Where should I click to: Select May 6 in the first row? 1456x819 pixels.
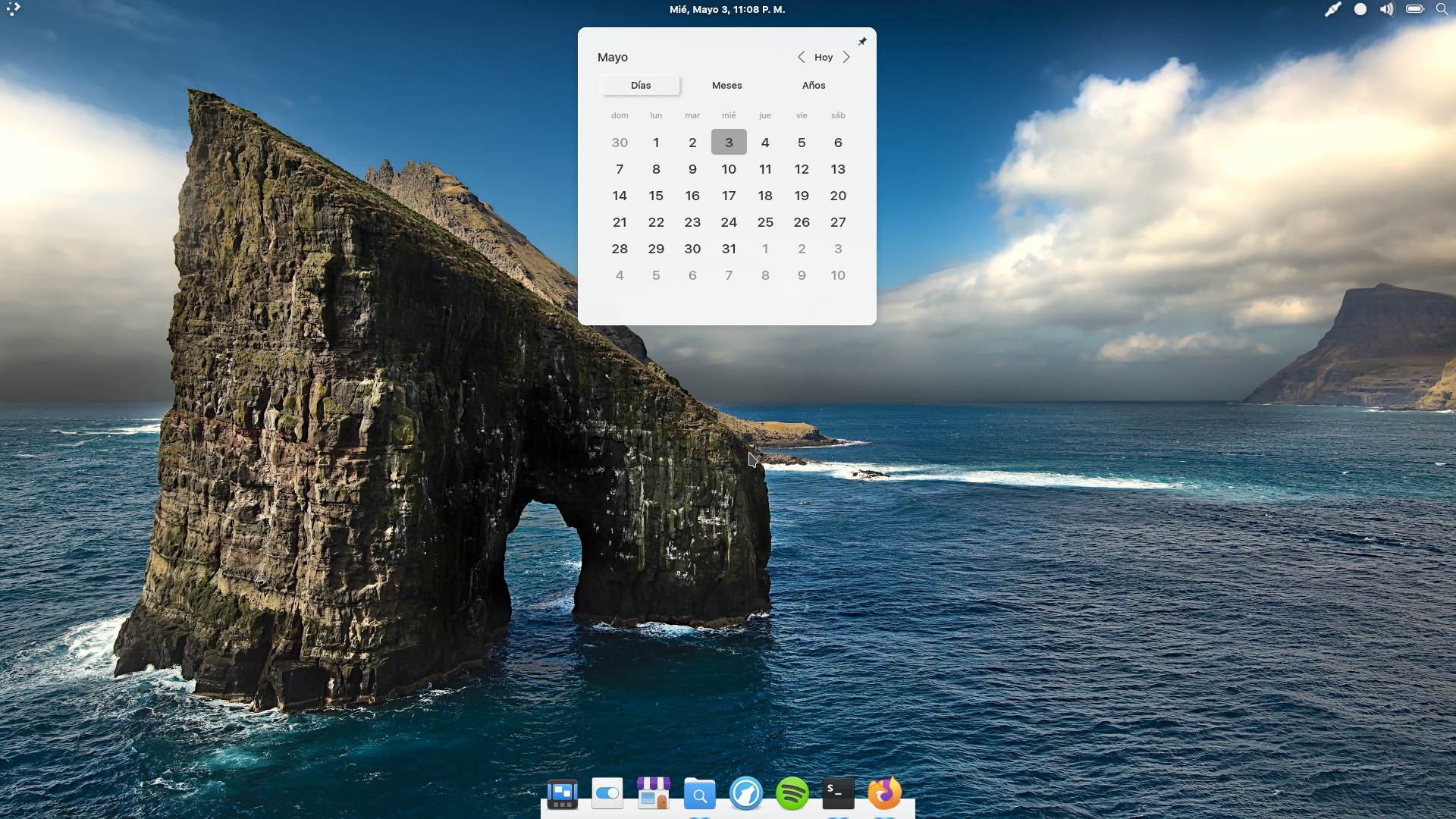coord(838,143)
